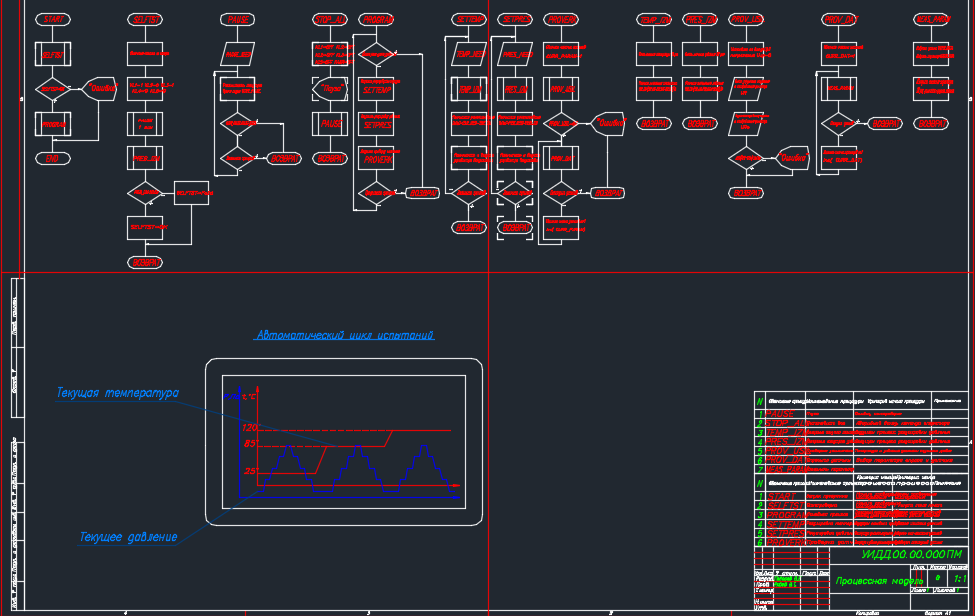Select the PAGE_NEED parallelogram in the PAUSE flowchart

239,54
